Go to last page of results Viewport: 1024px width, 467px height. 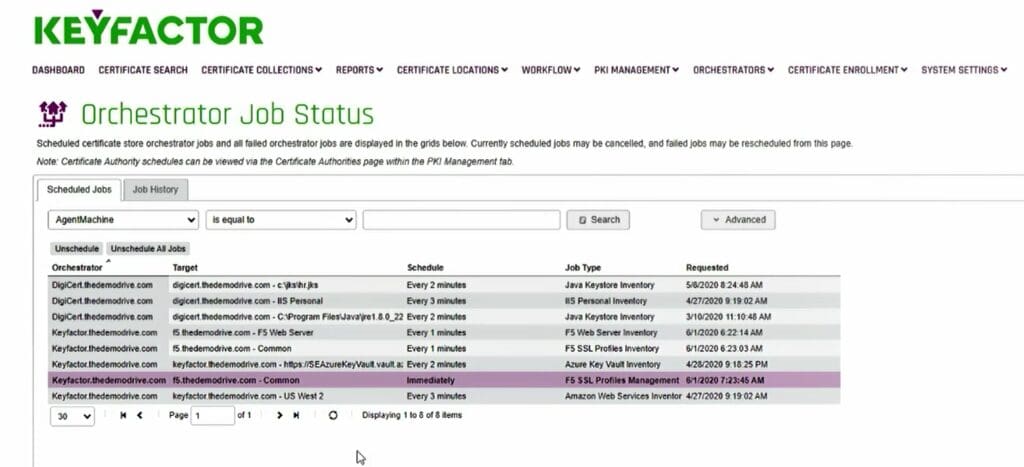[x=296, y=415]
